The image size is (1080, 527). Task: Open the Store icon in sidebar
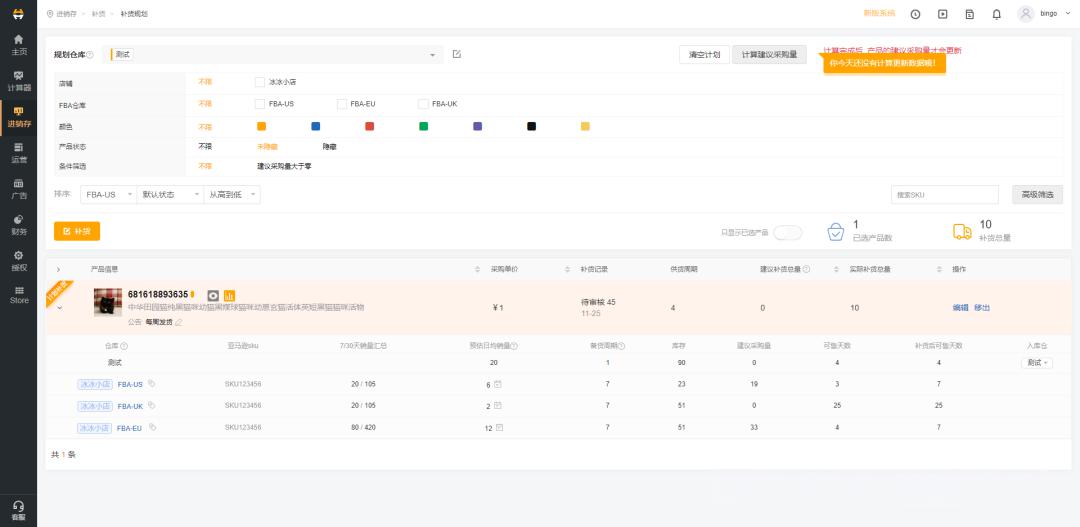coord(18,294)
